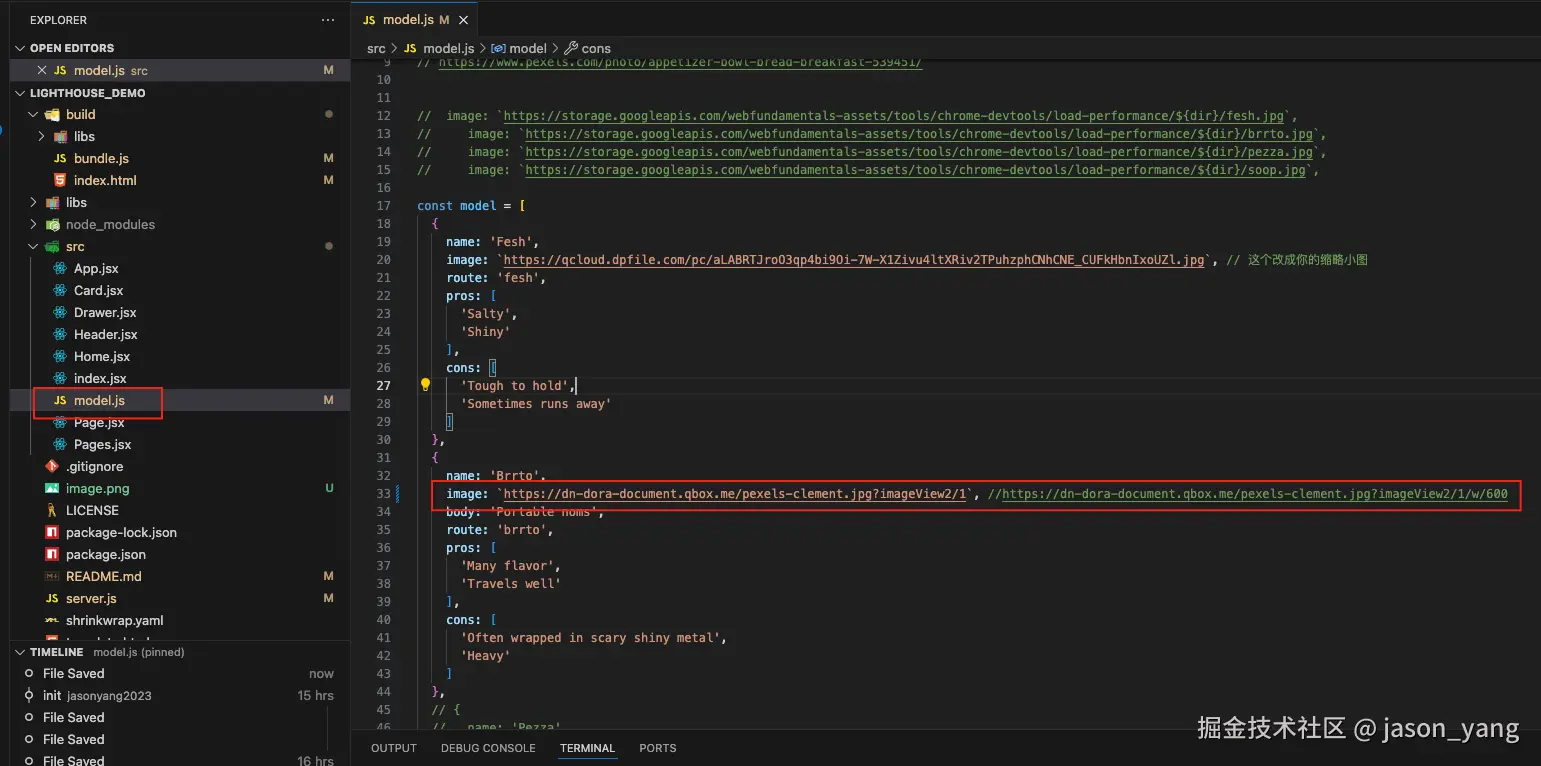Screen dimensions: 1541x766
Task: Click the 'Travels well' string
Action: coord(511,584)
